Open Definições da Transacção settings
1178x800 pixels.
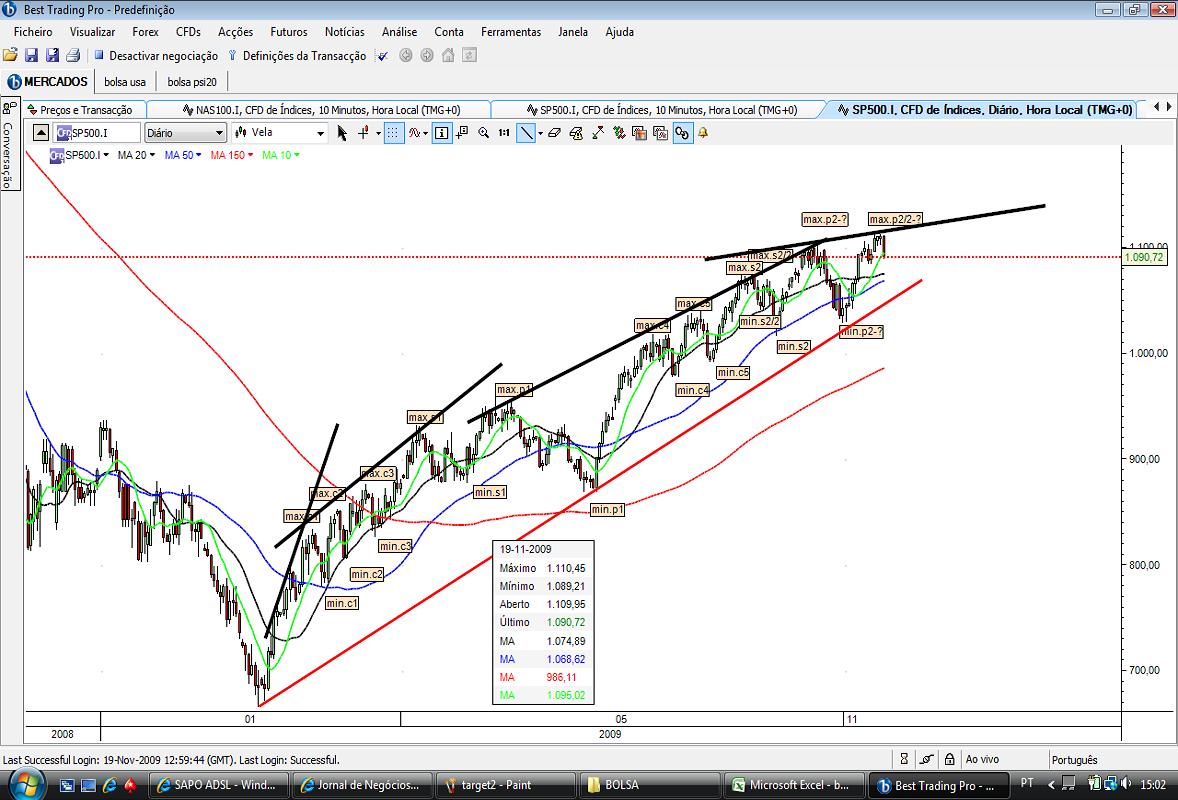point(297,56)
